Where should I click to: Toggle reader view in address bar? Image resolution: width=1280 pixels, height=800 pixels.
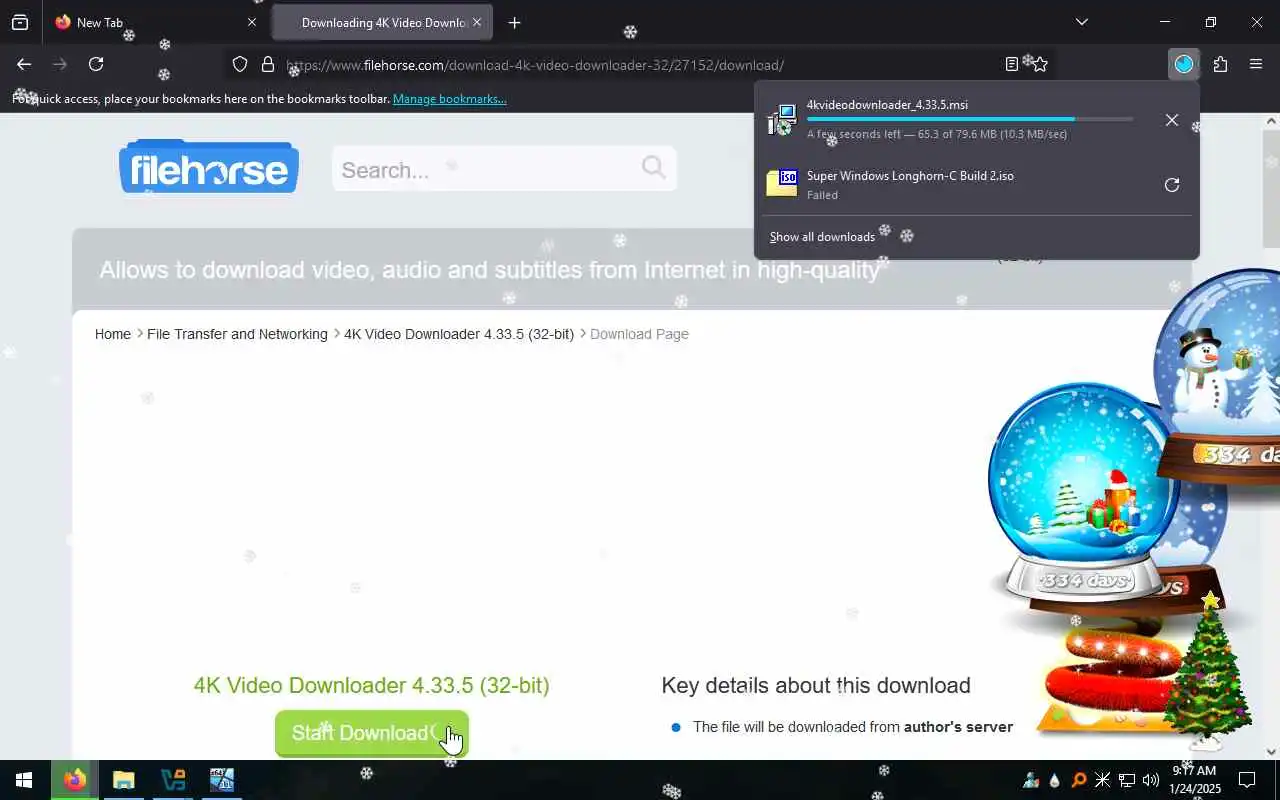coord(1012,64)
